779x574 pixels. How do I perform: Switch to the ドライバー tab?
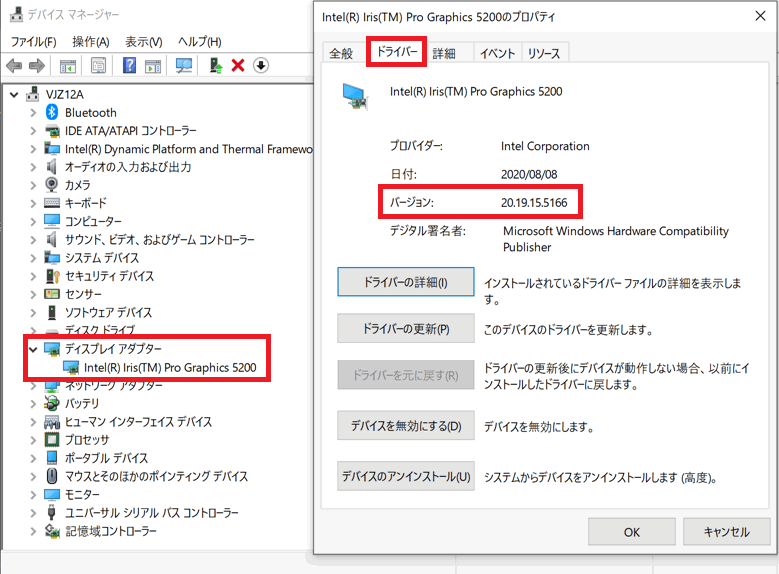tap(396, 51)
